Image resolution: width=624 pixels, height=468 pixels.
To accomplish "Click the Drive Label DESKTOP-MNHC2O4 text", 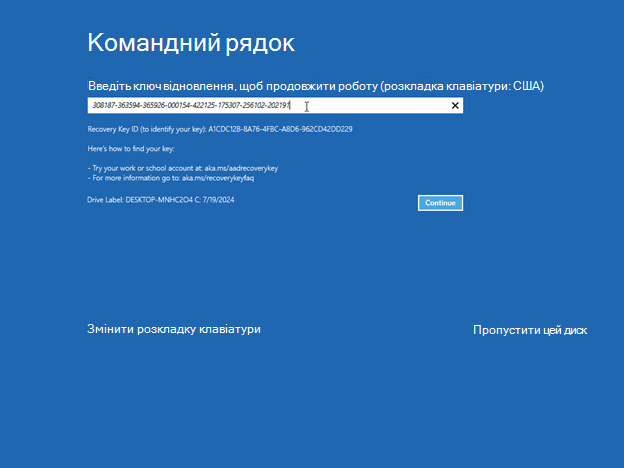I will click(161, 200).
